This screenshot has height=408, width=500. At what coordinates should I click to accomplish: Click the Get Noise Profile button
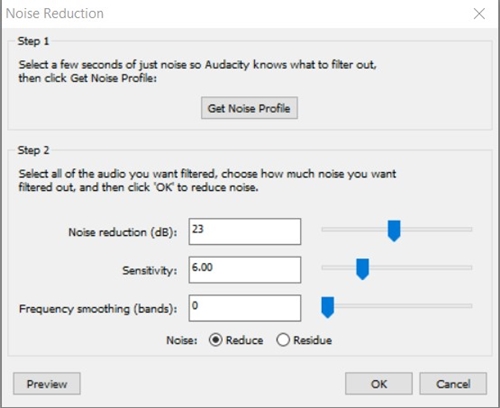[249, 108]
